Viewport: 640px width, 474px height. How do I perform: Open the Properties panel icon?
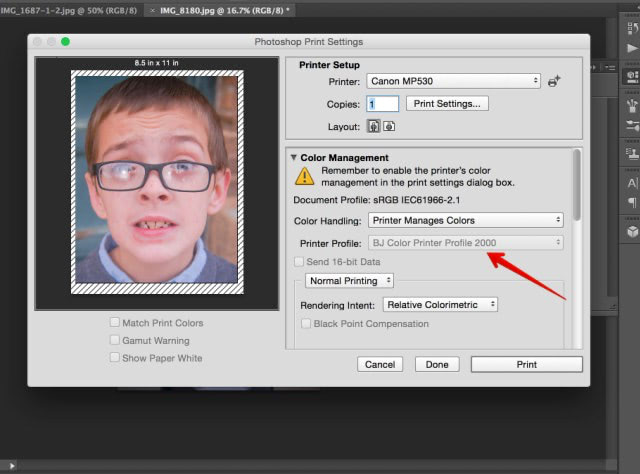coord(632,76)
